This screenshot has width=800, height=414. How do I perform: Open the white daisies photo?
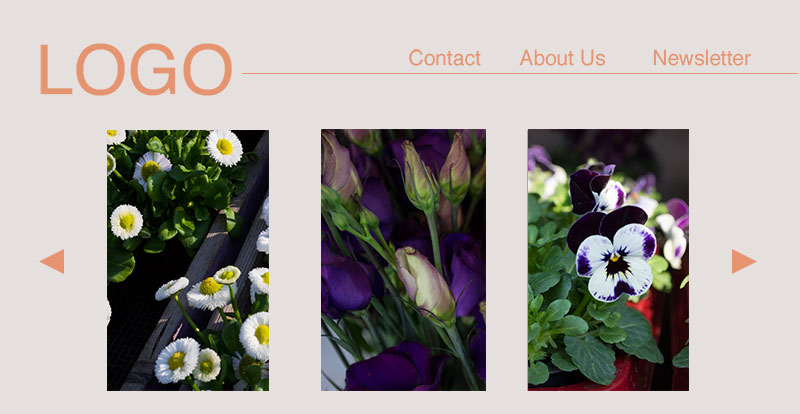[x=188, y=260]
